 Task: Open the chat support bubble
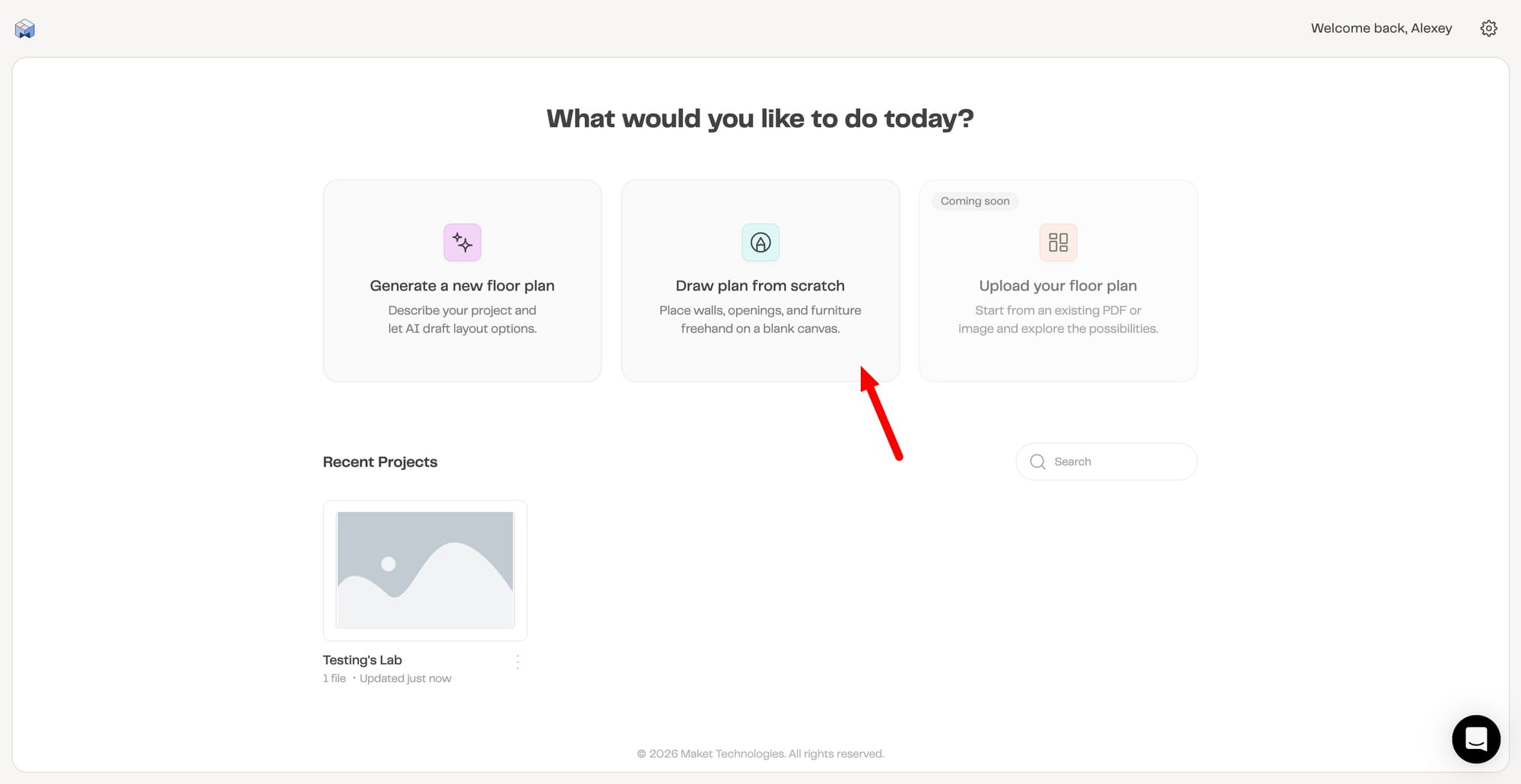(x=1475, y=738)
